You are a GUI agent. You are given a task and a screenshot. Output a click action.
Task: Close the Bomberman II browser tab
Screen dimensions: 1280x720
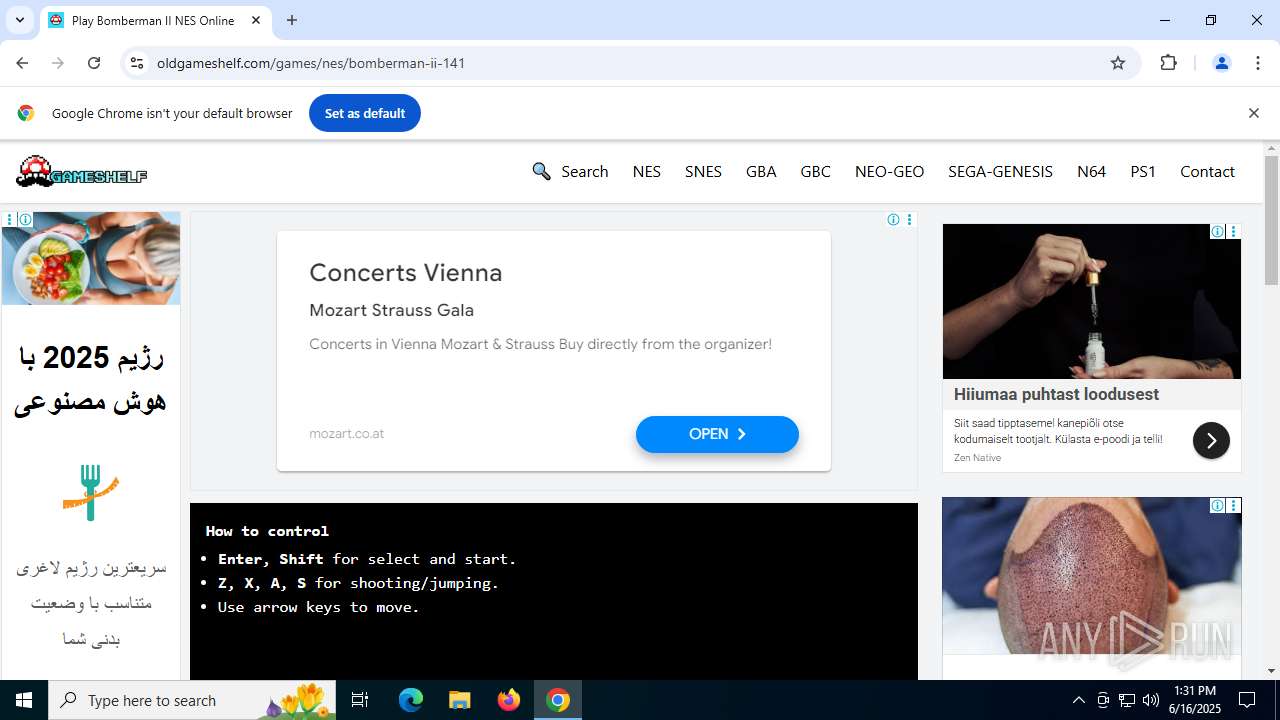pyautogui.click(x=256, y=20)
